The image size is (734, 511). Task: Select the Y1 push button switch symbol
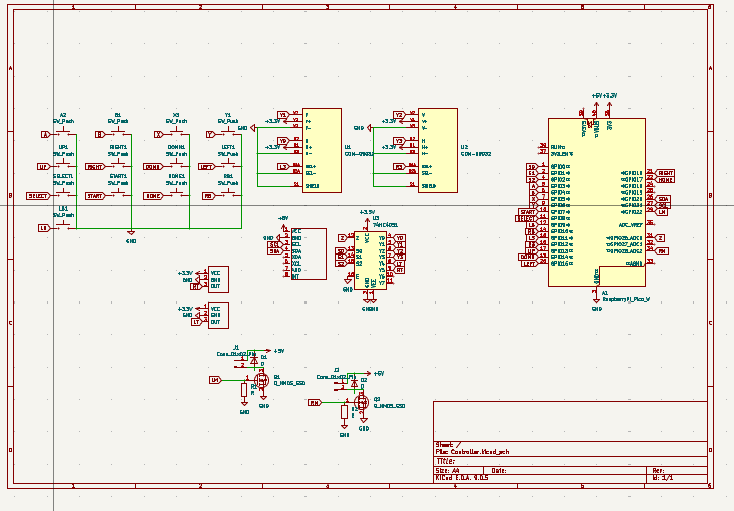228,133
